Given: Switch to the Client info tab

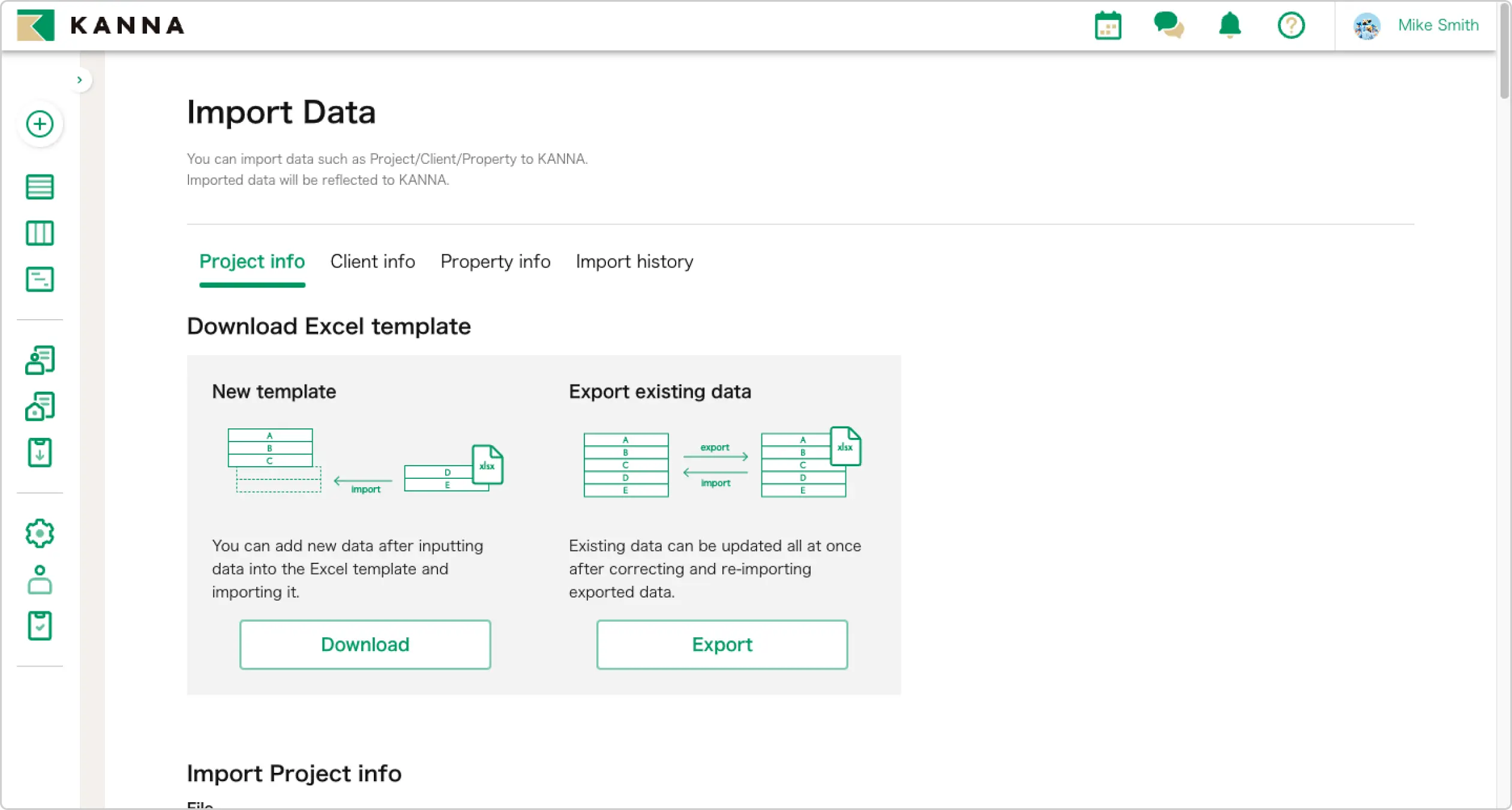Looking at the screenshot, I should pos(372,262).
